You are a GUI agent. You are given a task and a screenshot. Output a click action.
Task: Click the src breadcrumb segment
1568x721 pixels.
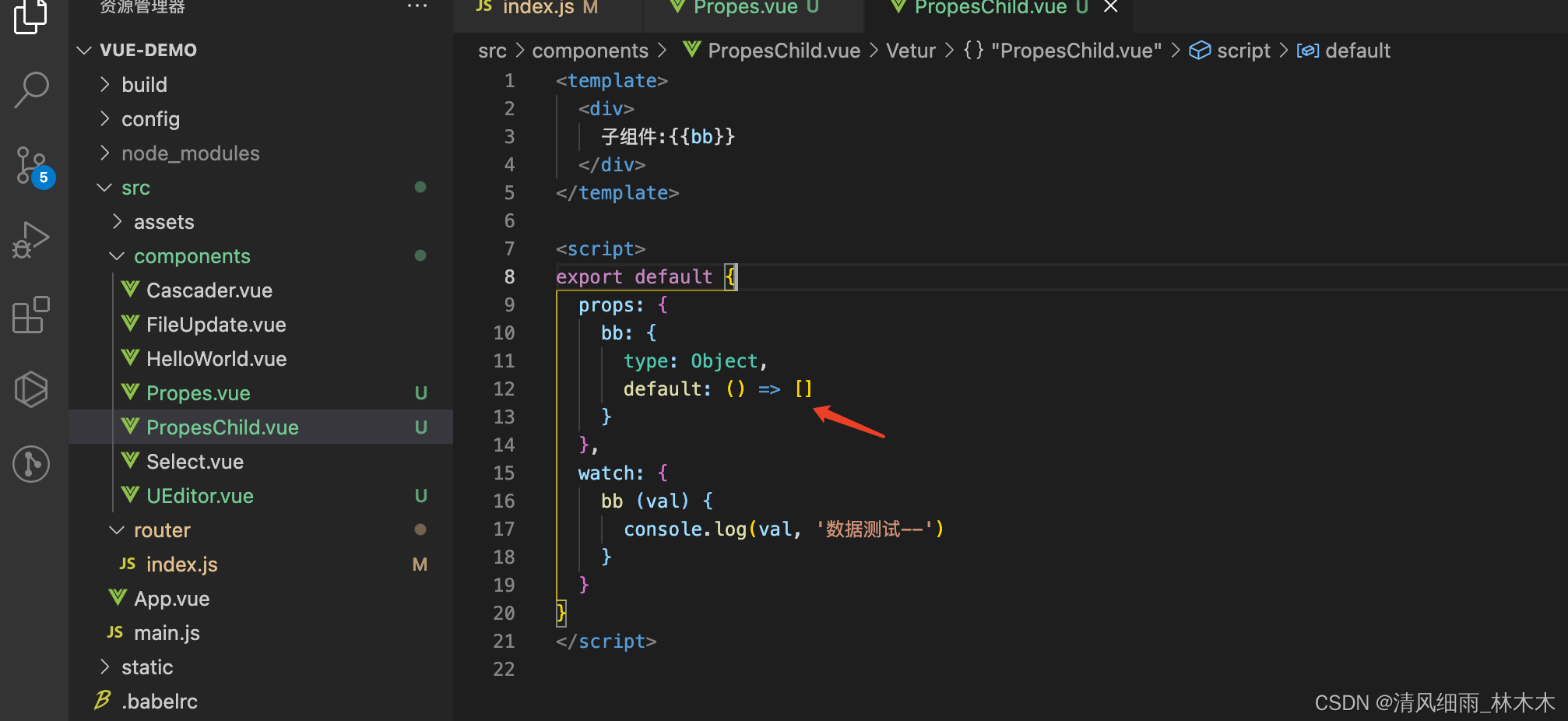point(492,51)
